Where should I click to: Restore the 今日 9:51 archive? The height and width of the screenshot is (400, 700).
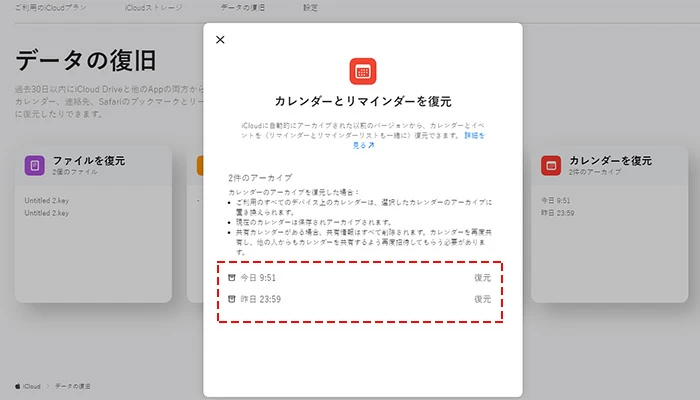click(483, 278)
